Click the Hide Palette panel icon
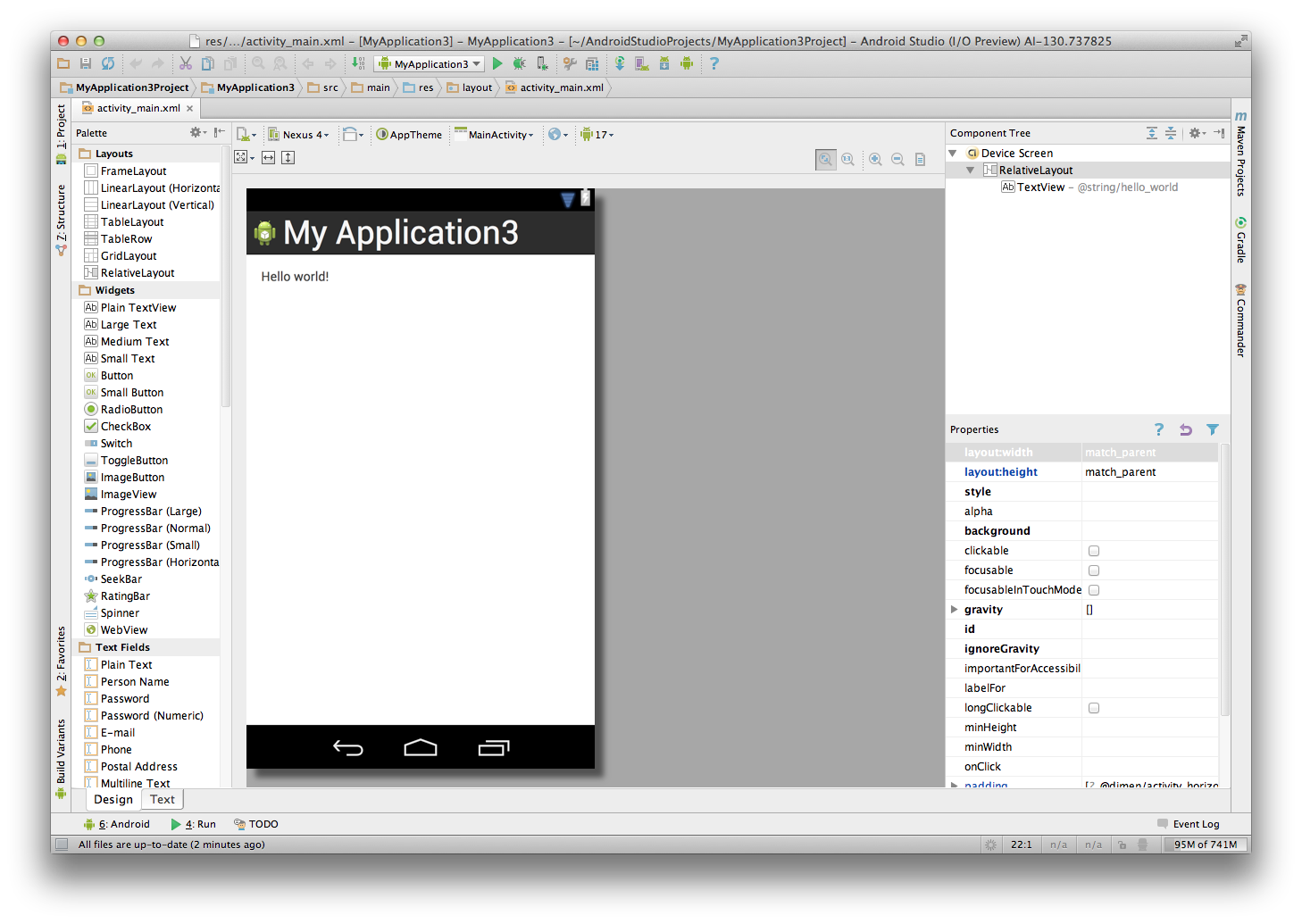The width and height of the screenshot is (1302, 924). [x=219, y=132]
